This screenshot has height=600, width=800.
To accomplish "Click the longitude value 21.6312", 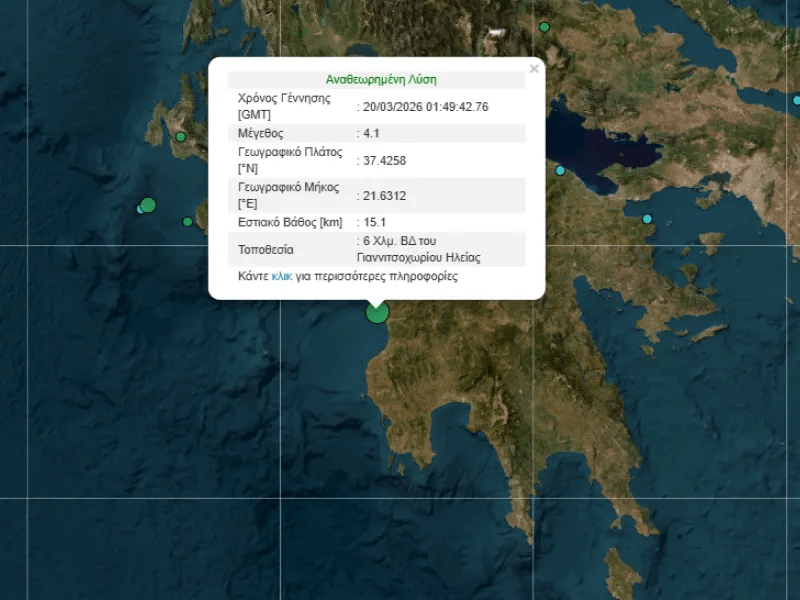I will [x=385, y=195].
